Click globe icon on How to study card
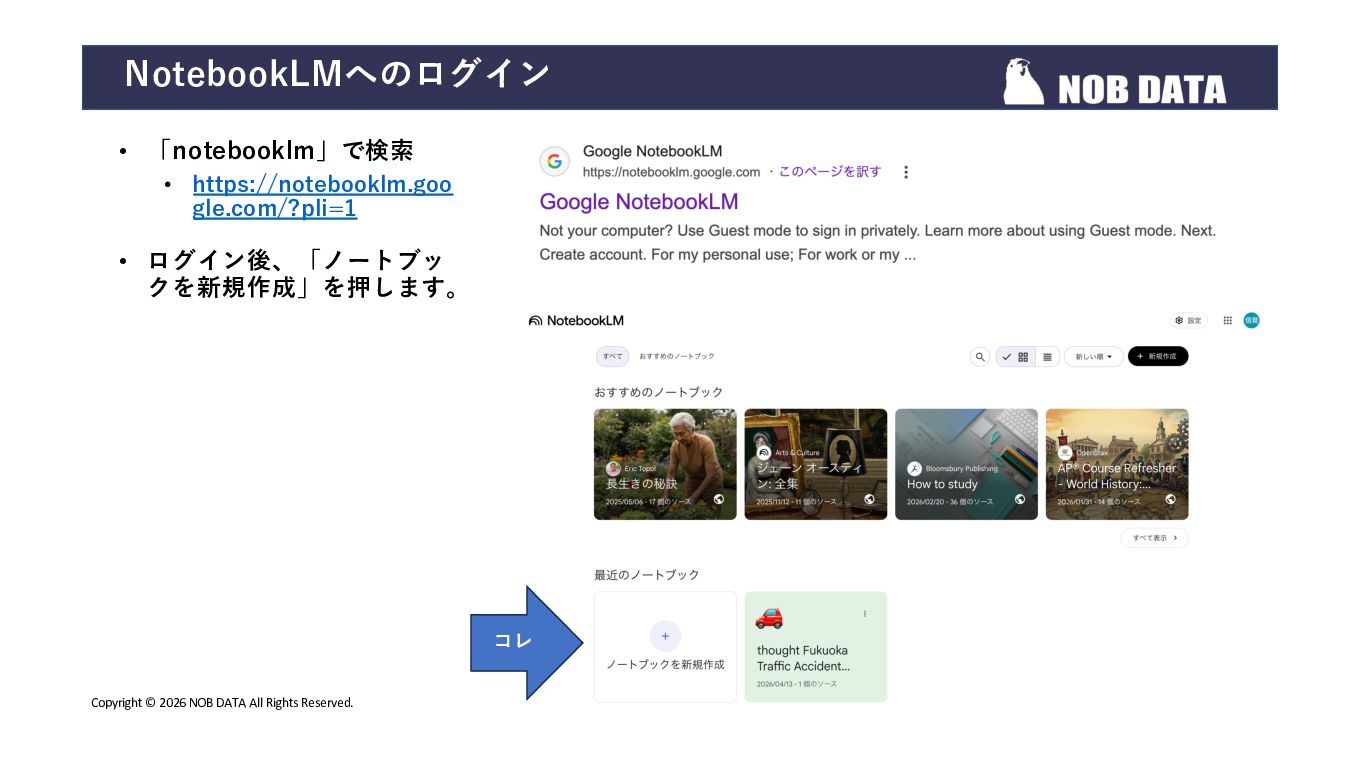Image resolution: width=1361 pixels, height=765 pixels. pyautogui.click(x=1020, y=500)
